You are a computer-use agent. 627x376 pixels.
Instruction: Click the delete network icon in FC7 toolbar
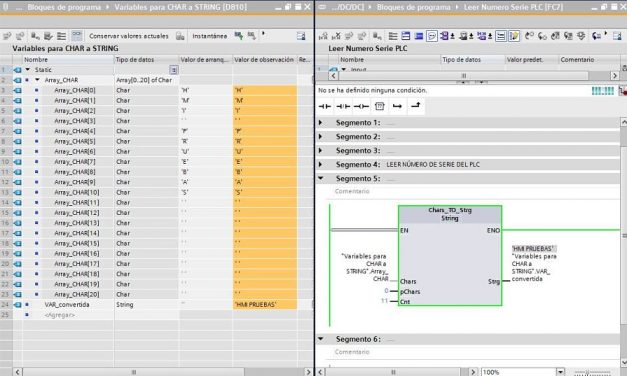[x=336, y=36]
